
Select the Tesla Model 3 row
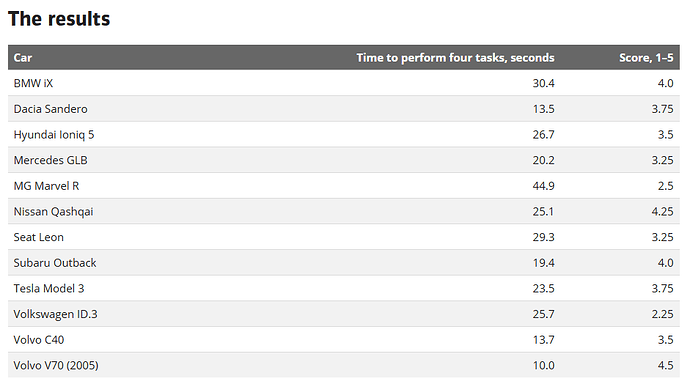pyautogui.click(x=344, y=288)
